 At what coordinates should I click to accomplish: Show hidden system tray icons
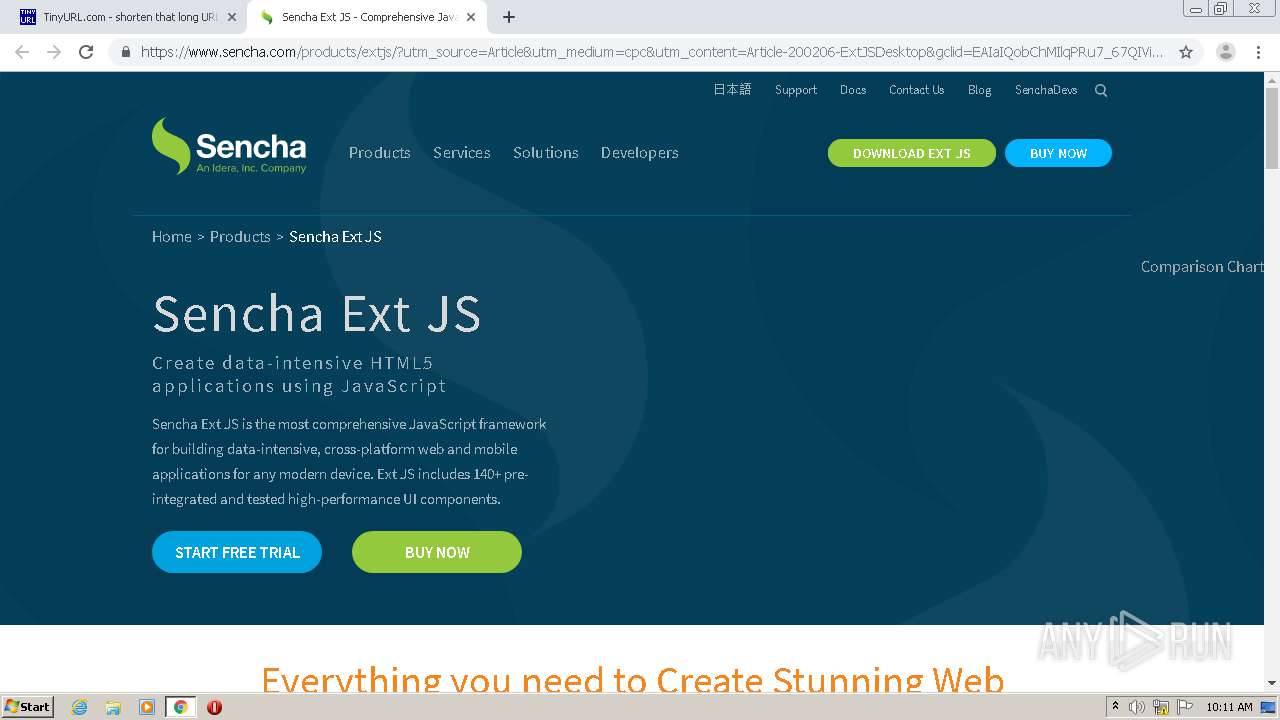tap(1115, 707)
